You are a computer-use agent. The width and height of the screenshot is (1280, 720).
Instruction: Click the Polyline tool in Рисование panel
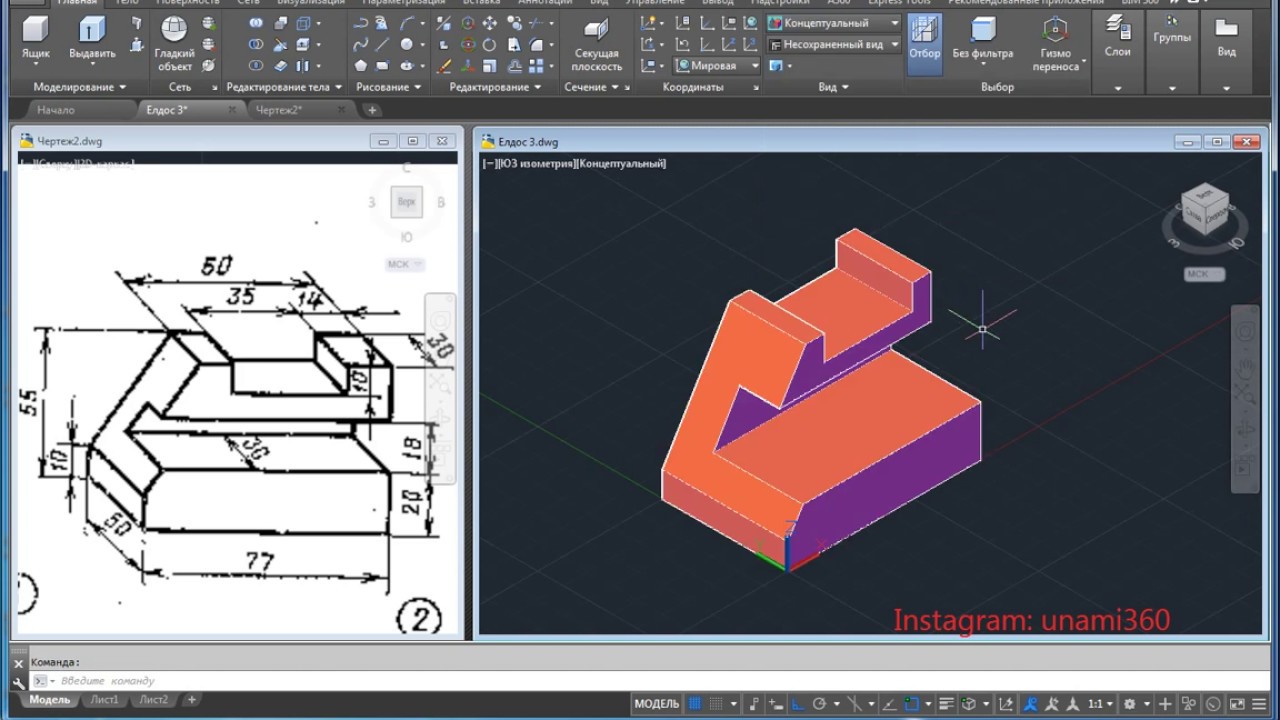coord(361,22)
